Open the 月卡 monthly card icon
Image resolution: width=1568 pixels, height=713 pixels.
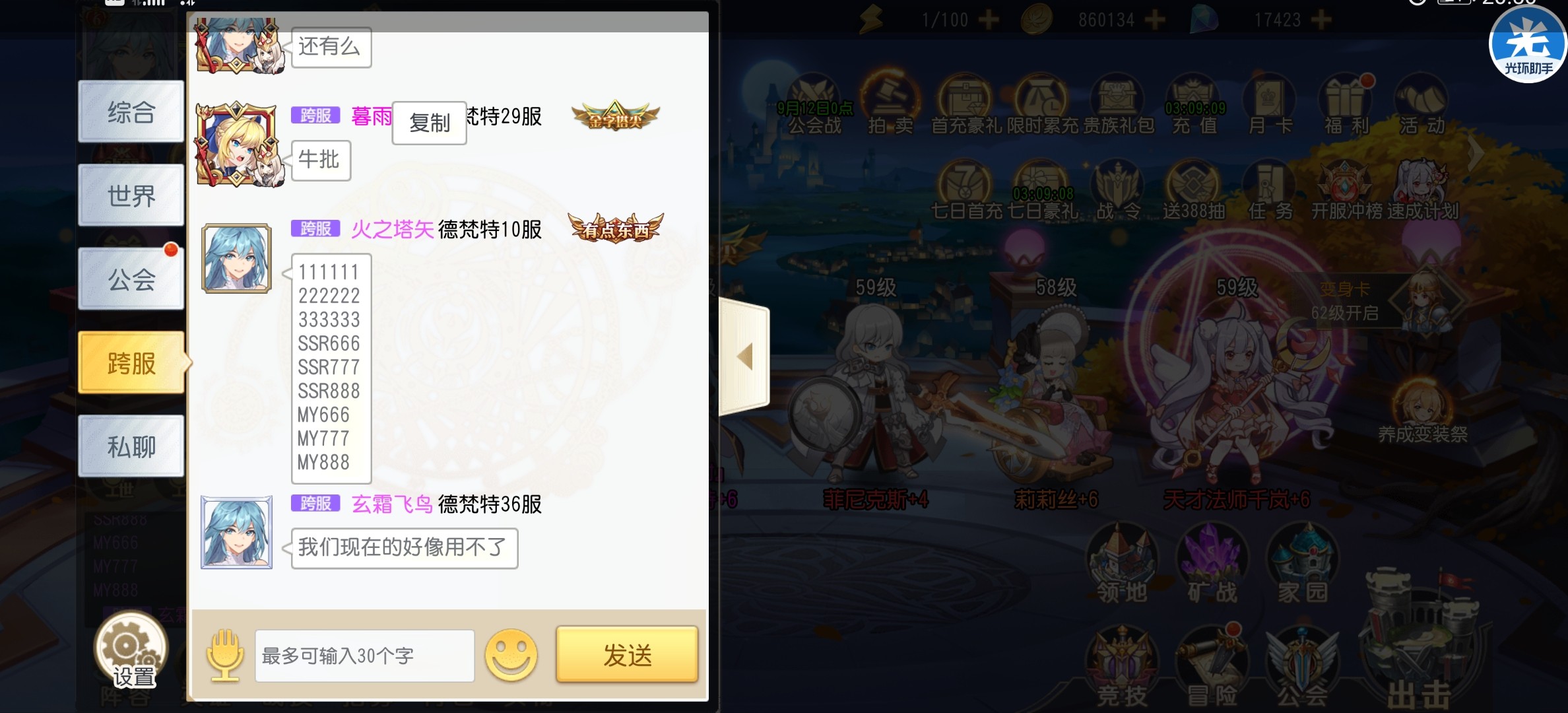(1270, 106)
